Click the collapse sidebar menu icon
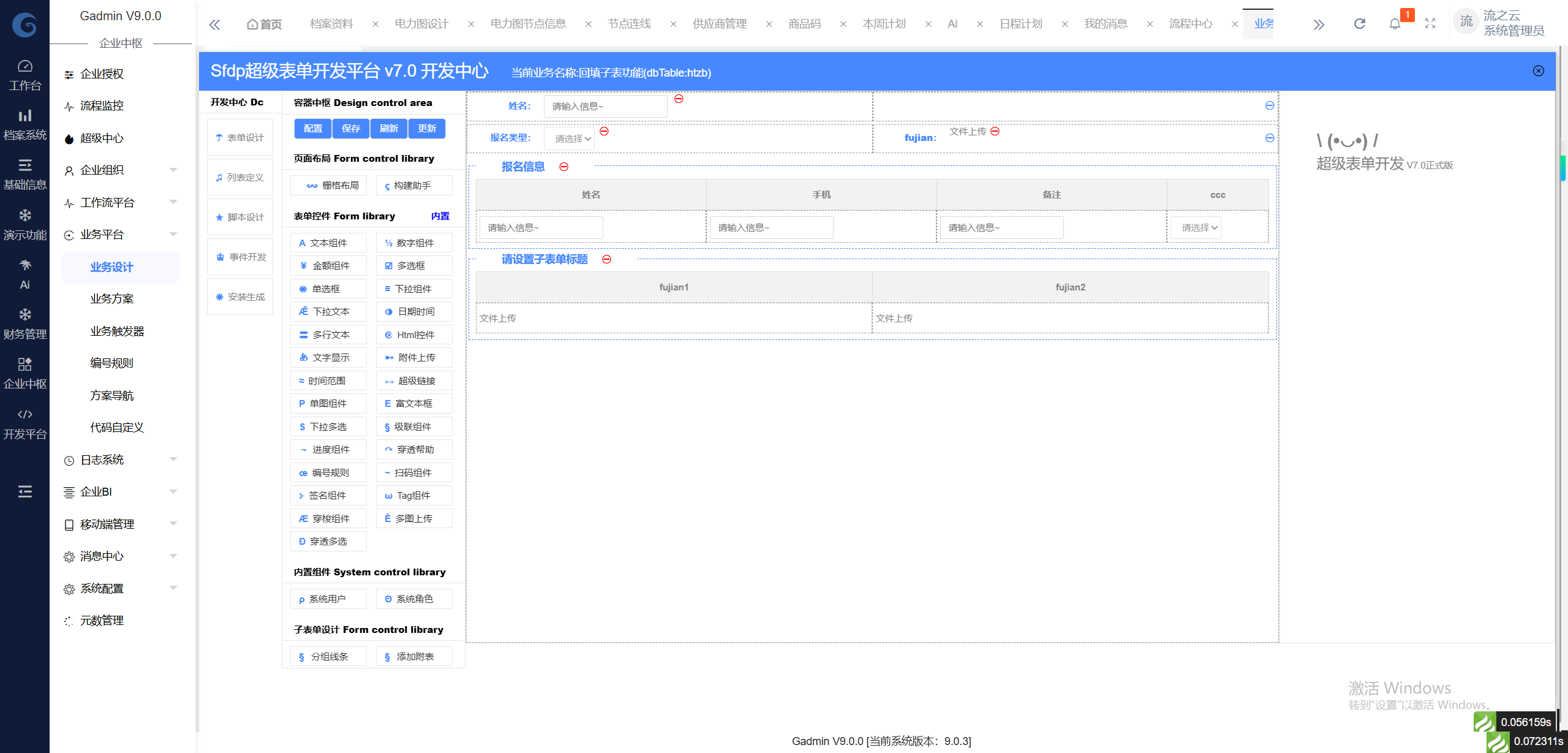This screenshot has width=1568, height=753. (24, 491)
